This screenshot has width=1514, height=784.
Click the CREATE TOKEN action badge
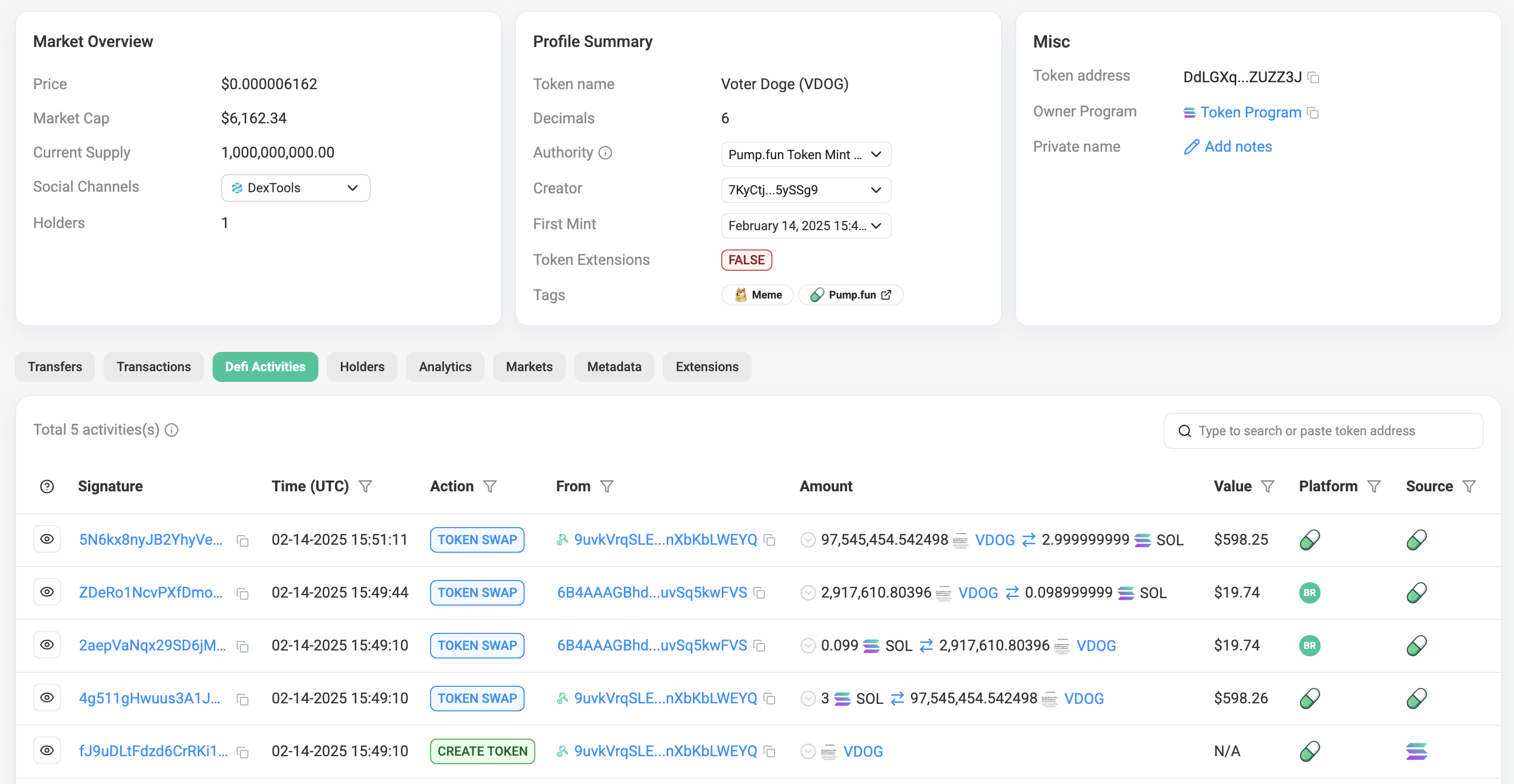(482, 751)
